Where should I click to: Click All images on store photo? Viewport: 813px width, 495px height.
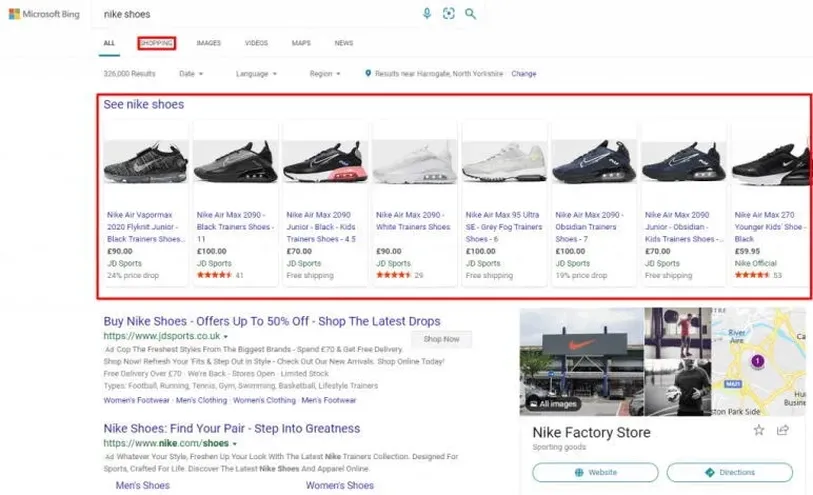coord(553,404)
